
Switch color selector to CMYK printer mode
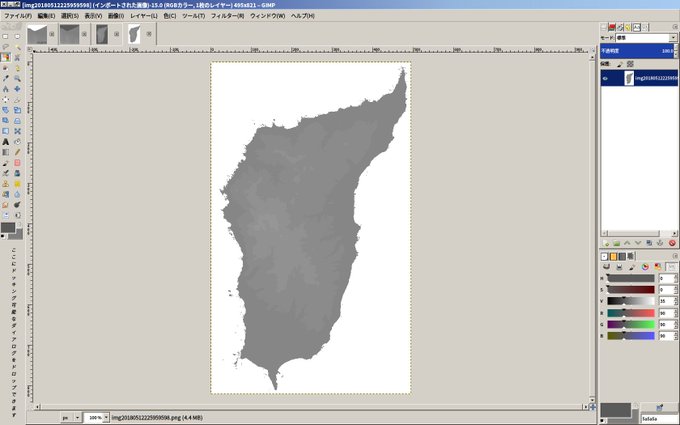click(619, 267)
